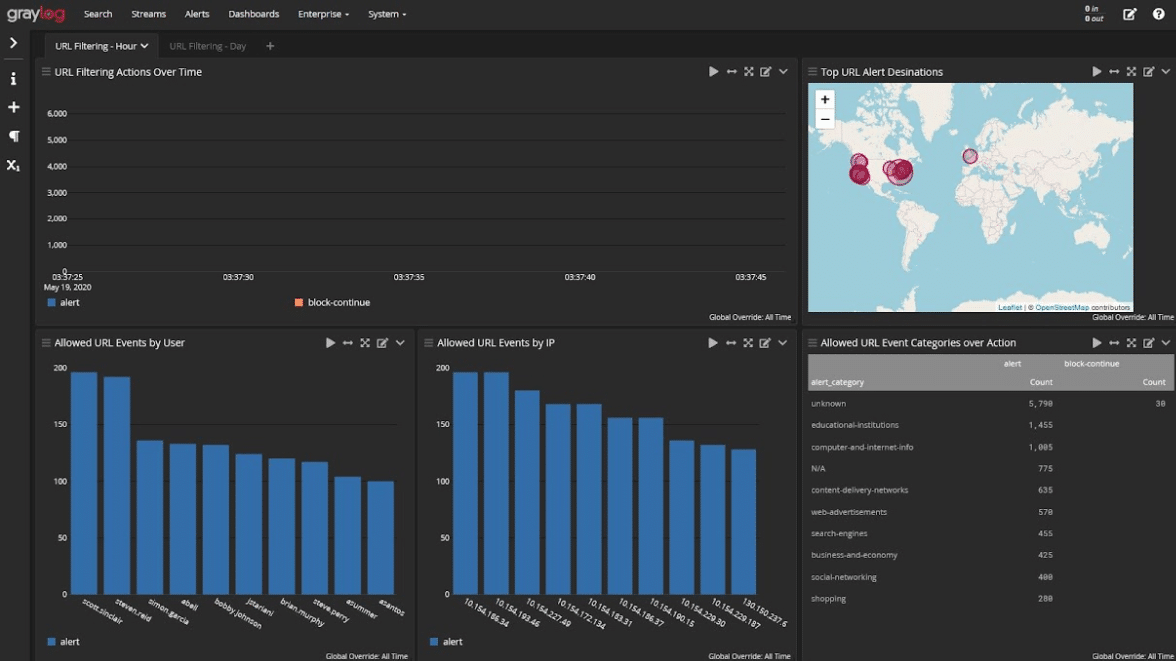This screenshot has width=1176, height=661.
Task: Open the edit dashboards icon in top bar
Action: click(x=1129, y=14)
